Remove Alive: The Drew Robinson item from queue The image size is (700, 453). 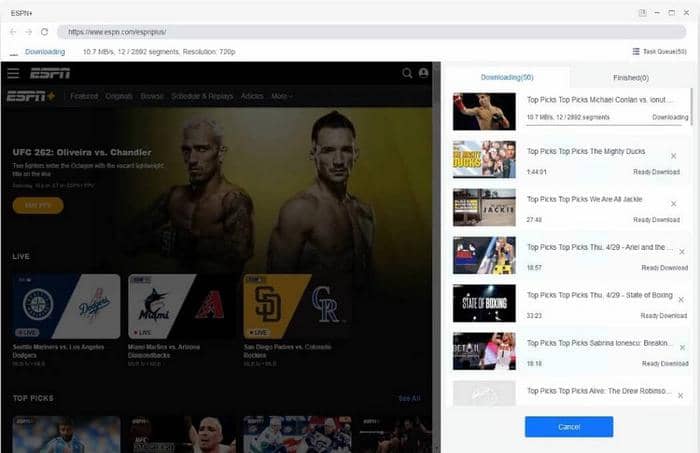click(x=680, y=395)
